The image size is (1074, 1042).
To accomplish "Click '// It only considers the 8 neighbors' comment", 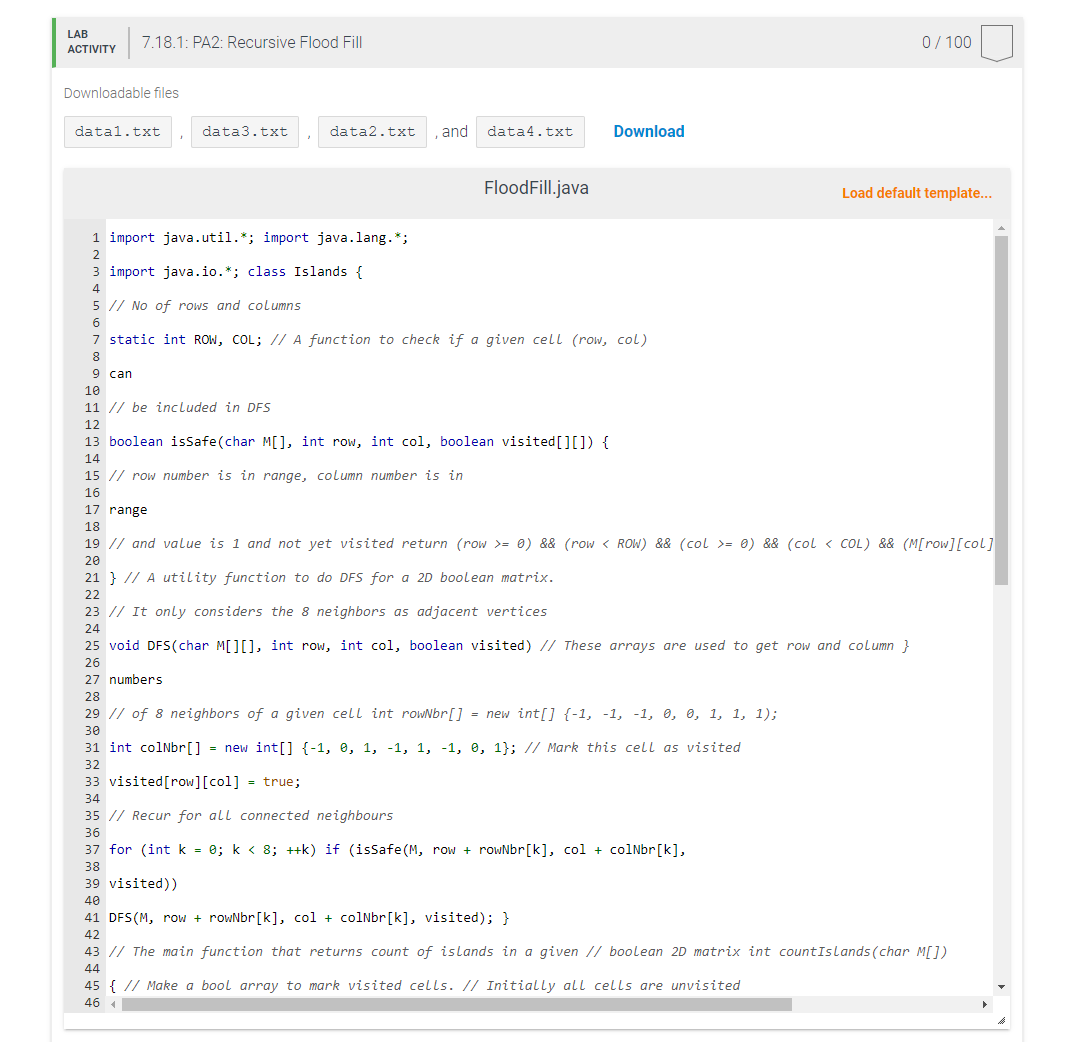I will (328, 612).
